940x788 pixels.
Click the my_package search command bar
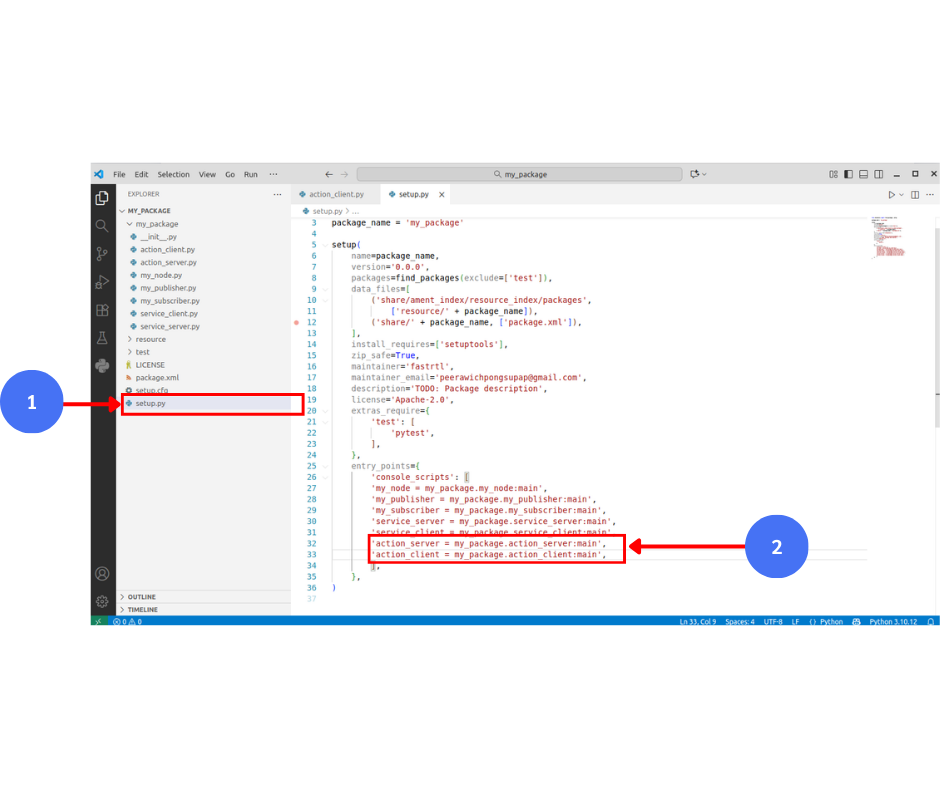tap(519, 174)
